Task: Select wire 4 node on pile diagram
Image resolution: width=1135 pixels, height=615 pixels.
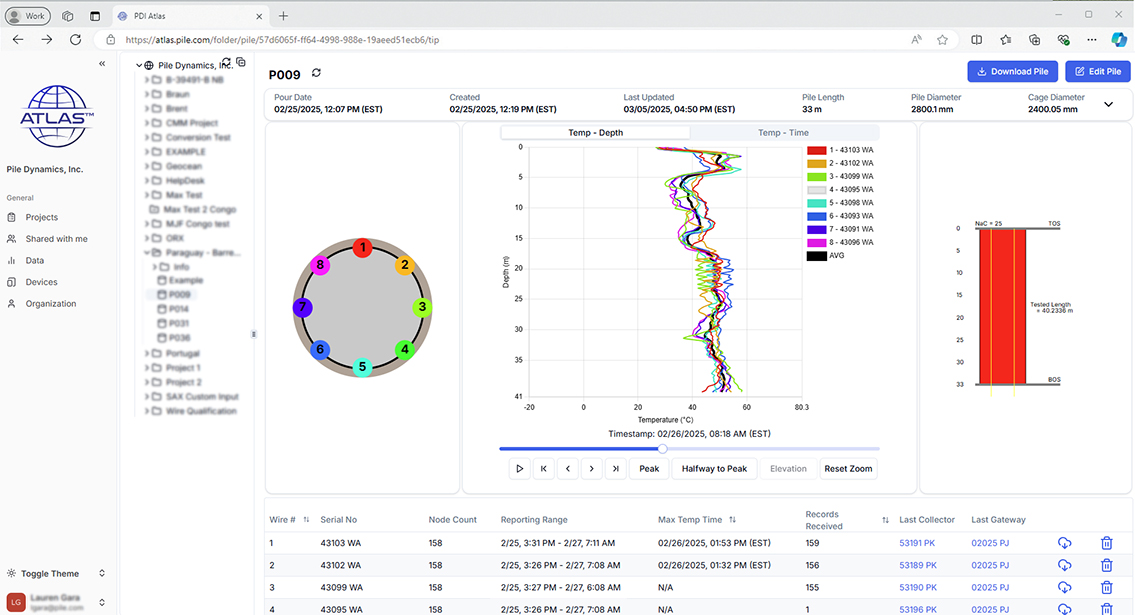Action: pyautogui.click(x=405, y=349)
